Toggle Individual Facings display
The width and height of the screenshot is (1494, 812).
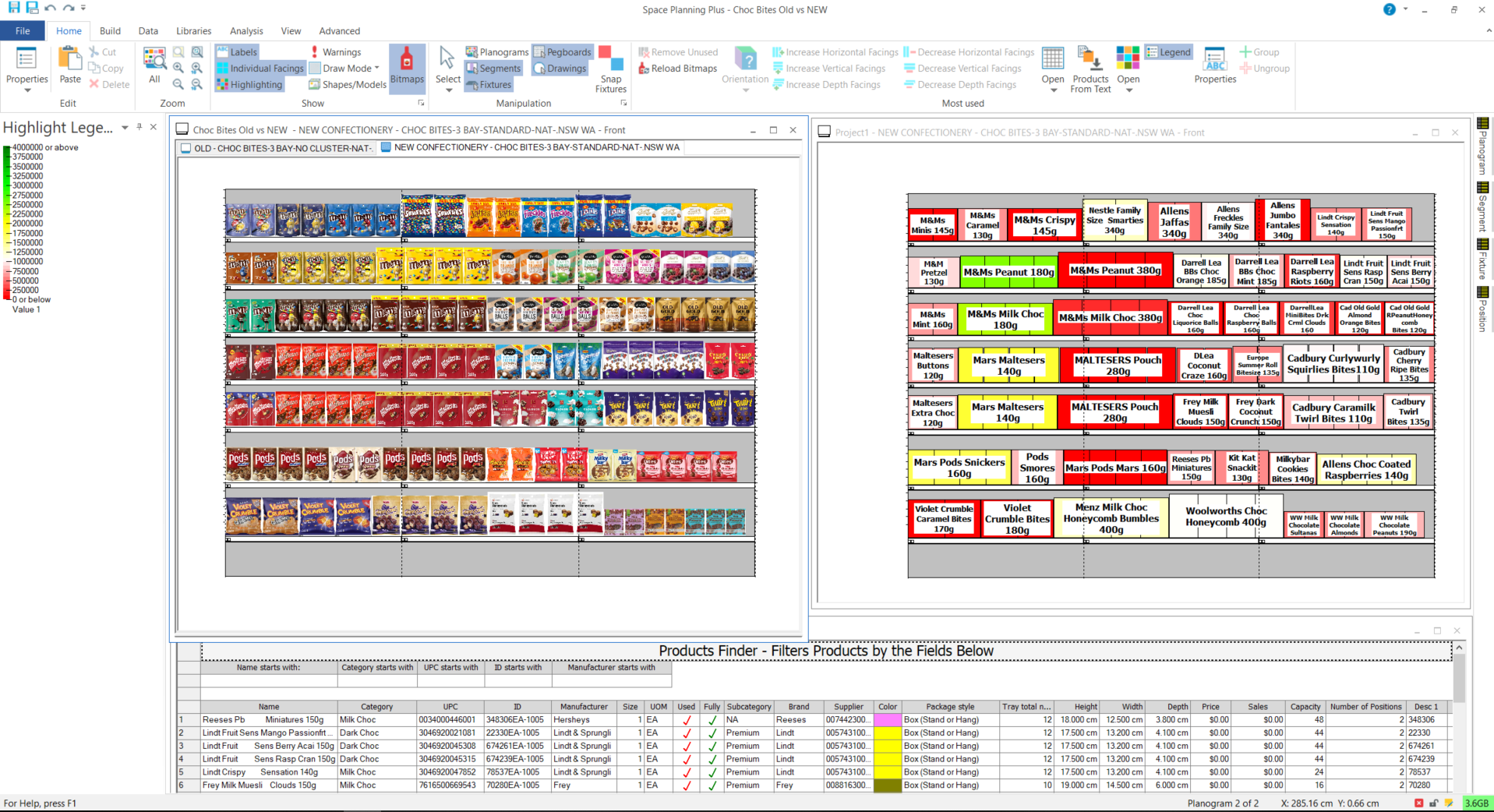[x=260, y=69]
